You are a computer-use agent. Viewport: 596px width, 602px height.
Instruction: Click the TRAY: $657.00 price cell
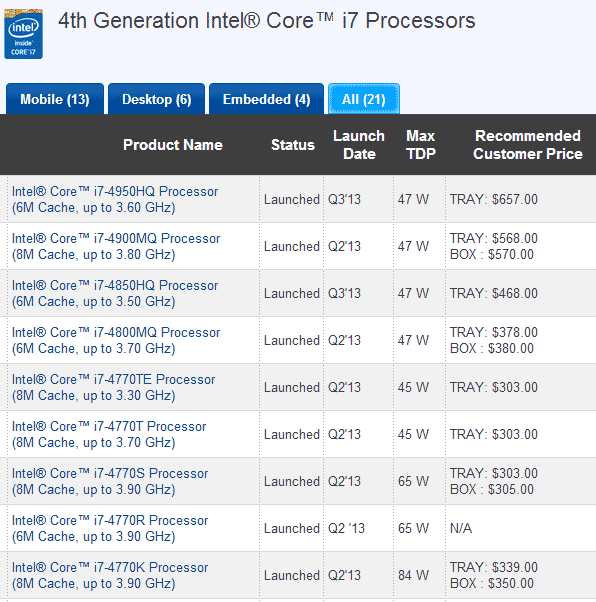pos(494,199)
